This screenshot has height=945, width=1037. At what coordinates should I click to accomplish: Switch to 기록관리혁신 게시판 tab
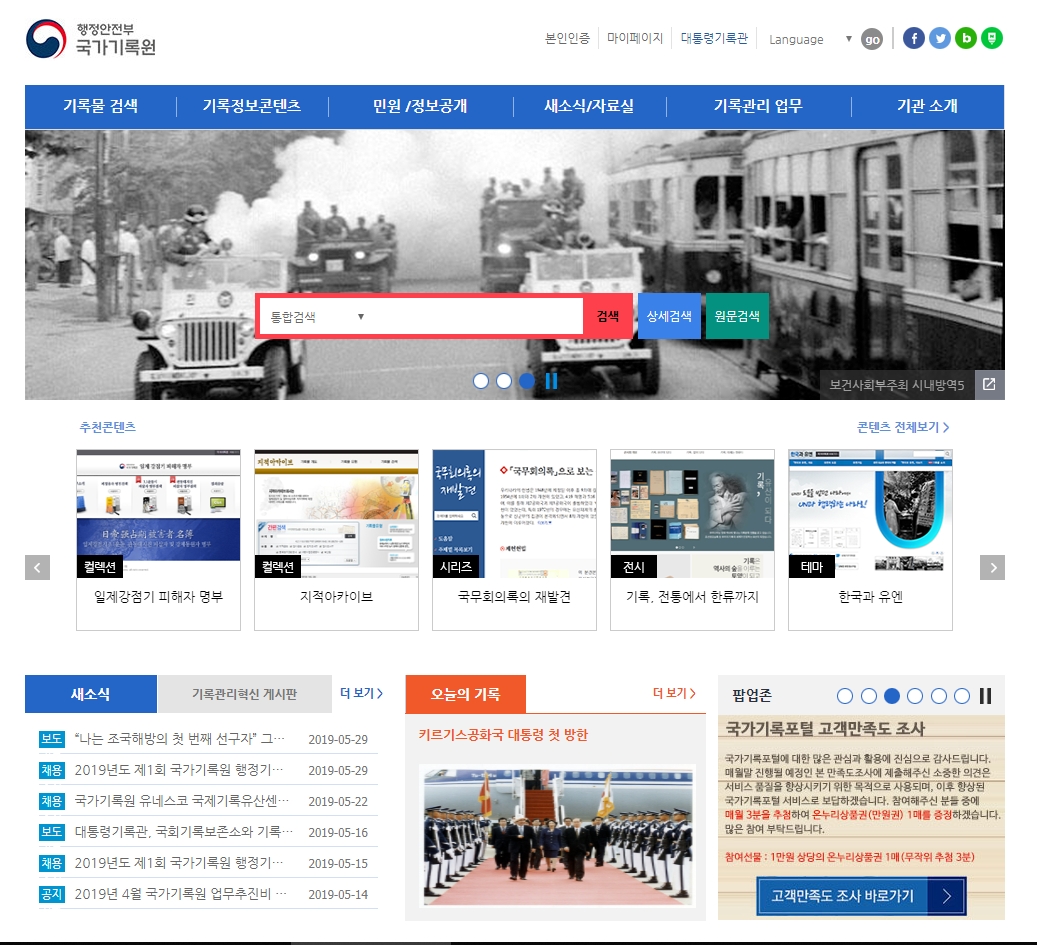244,694
